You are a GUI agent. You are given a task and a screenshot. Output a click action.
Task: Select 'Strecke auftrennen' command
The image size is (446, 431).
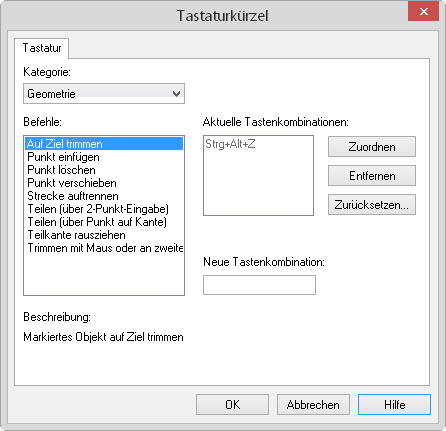click(104, 196)
